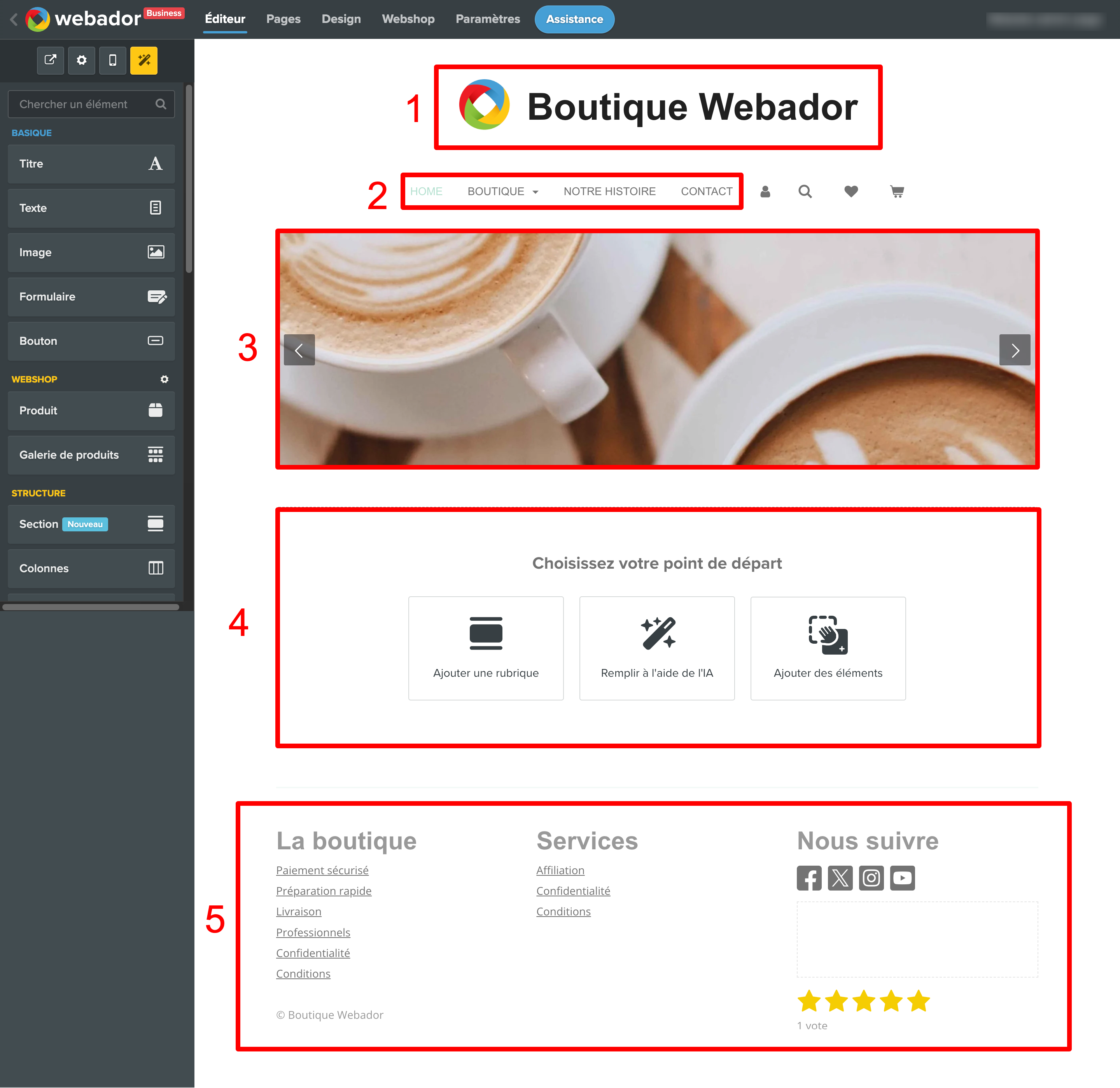
Task: Open the website preview in a new window icon
Action: 50,60
